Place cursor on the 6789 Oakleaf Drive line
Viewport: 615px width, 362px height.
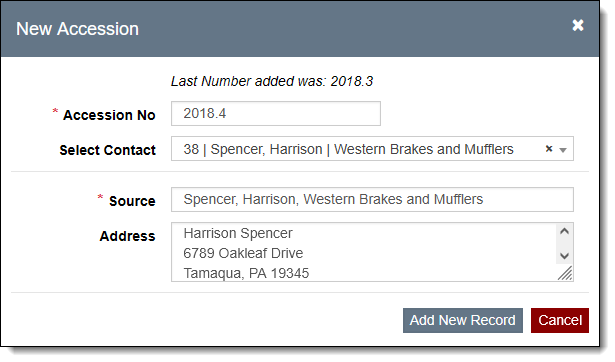tap(243, 253)
